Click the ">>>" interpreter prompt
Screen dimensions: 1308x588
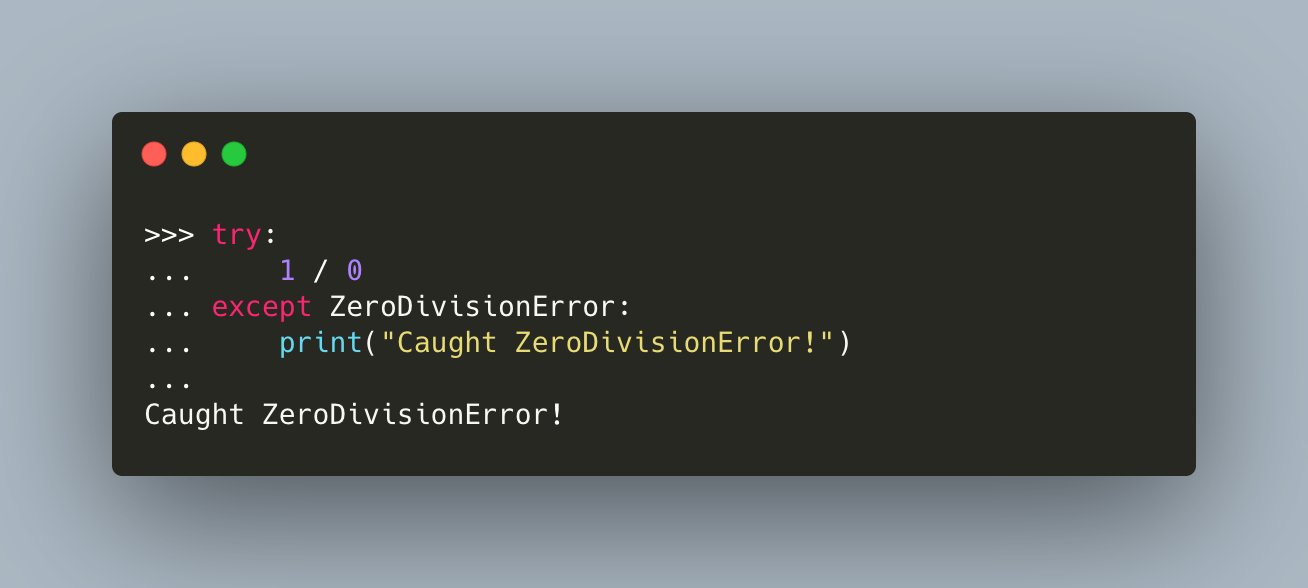[170, 235]
